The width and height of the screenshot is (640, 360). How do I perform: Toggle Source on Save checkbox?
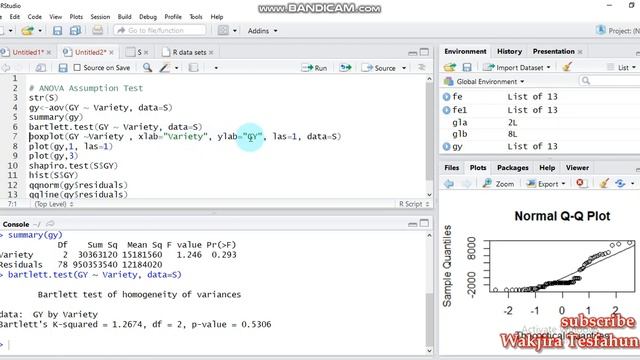pos(77,68)
